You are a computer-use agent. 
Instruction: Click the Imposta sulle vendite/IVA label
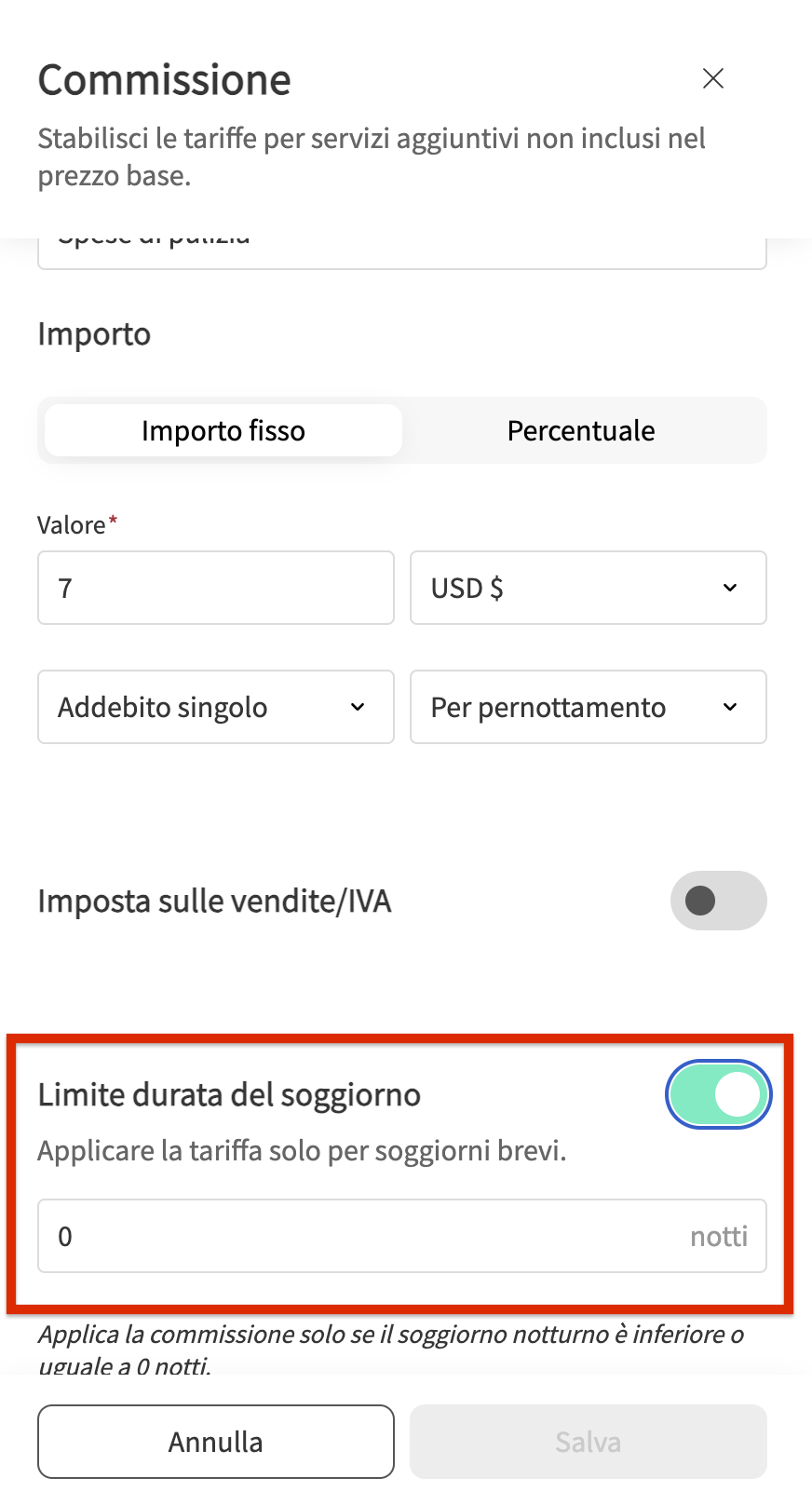point(214,902)
